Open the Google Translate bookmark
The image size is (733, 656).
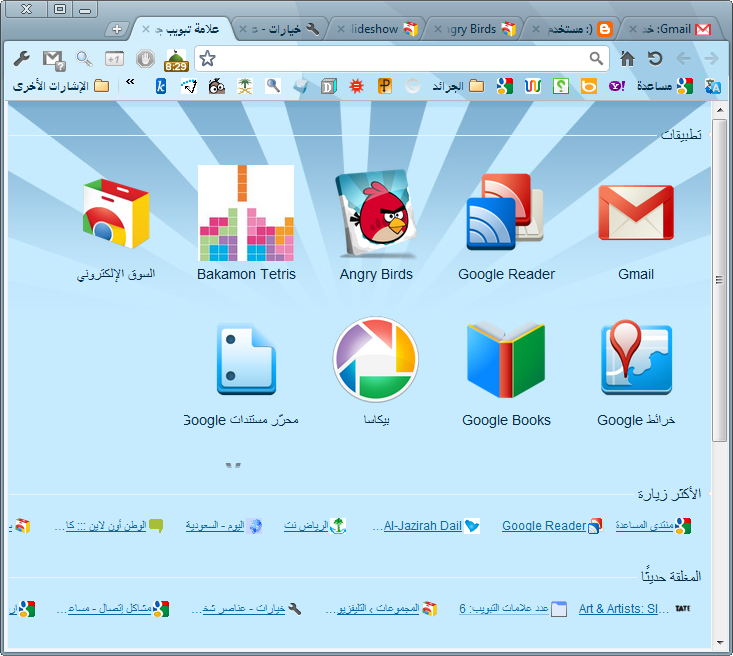pyautogui.click(x=712, y=87)
